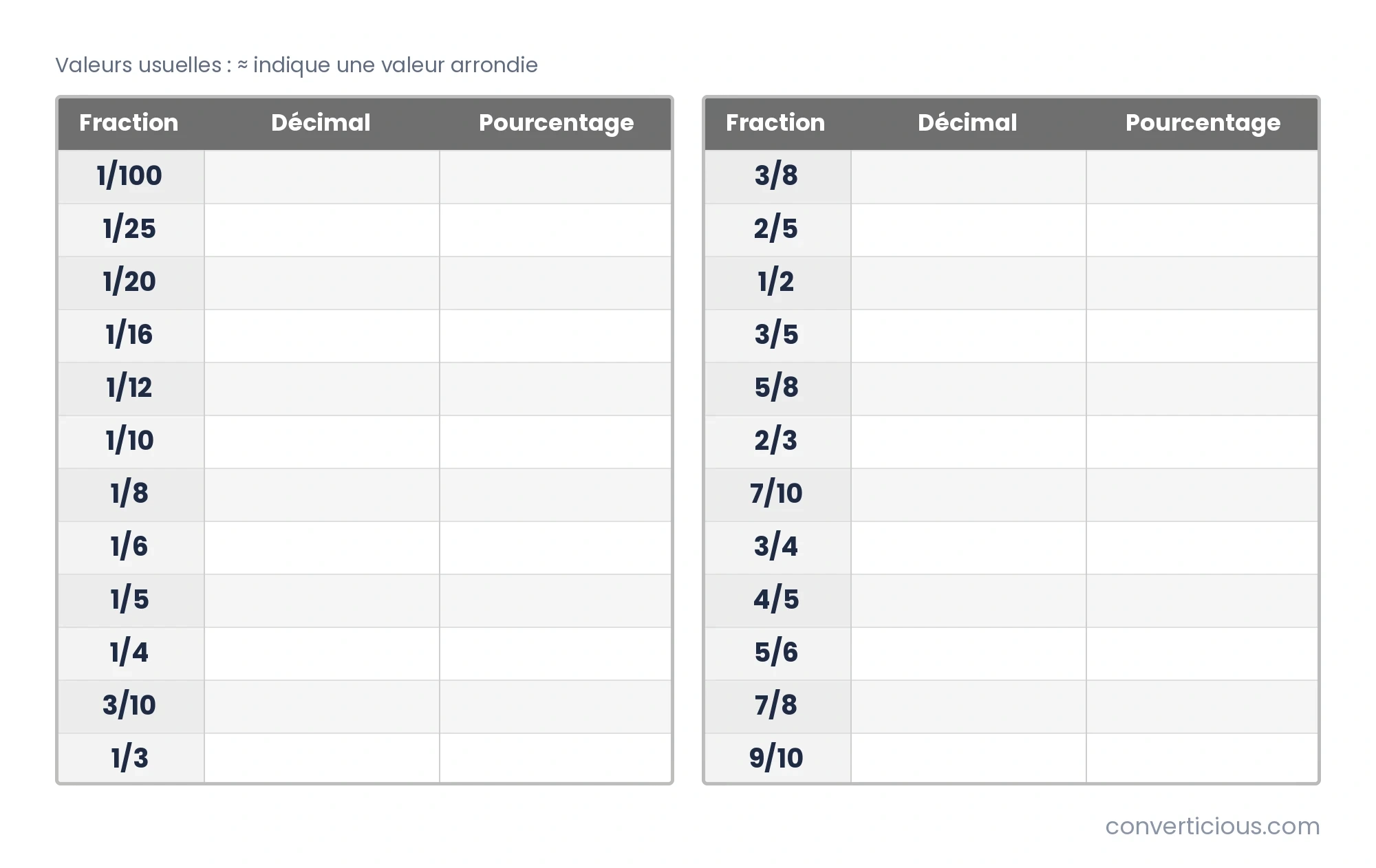Viewport: 1376px width, 868px height.
Task: Select the Pourcentage cell for 1/2
Action: [x=1202, y=283]
